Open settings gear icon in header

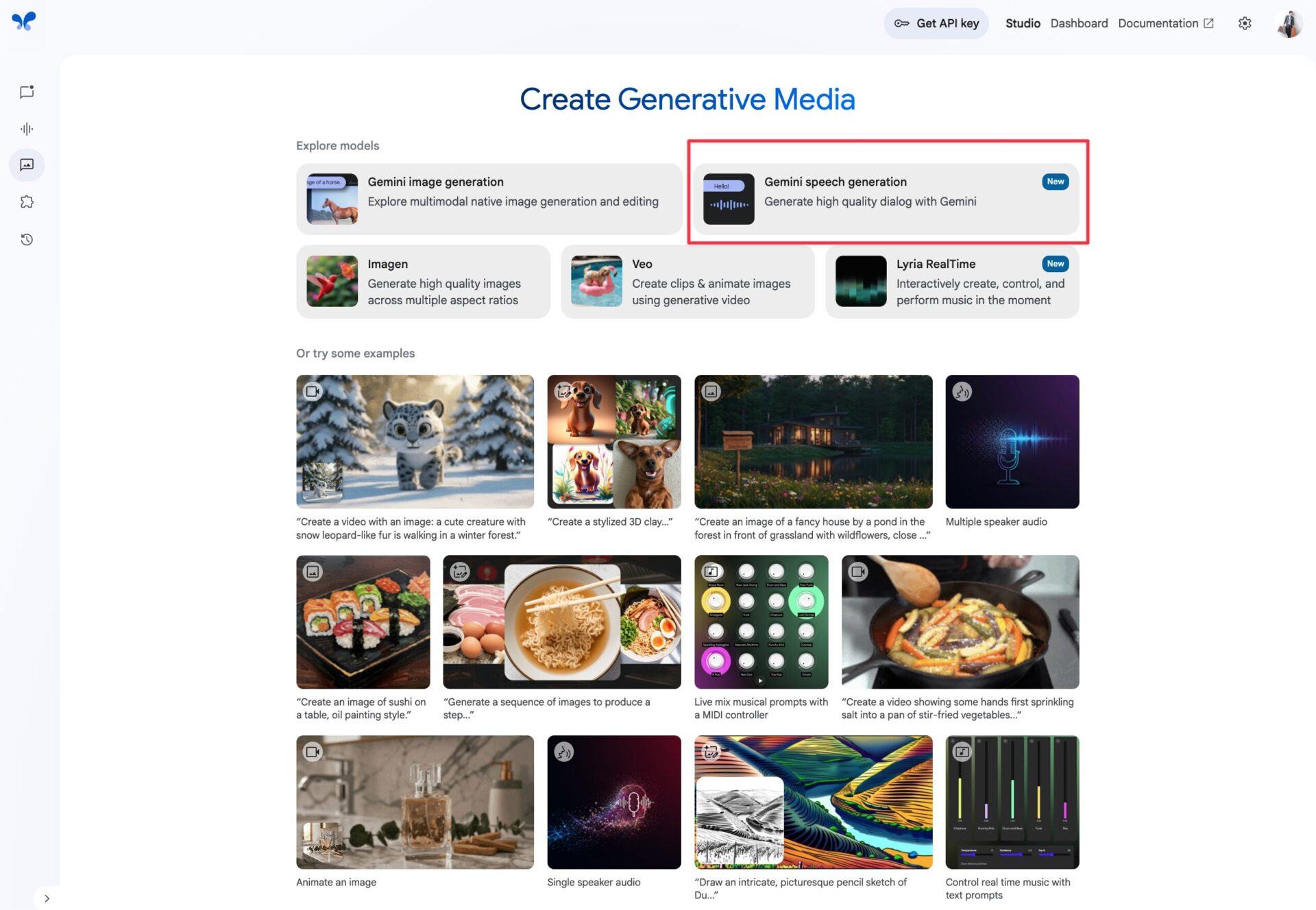tap(1245, 23)
